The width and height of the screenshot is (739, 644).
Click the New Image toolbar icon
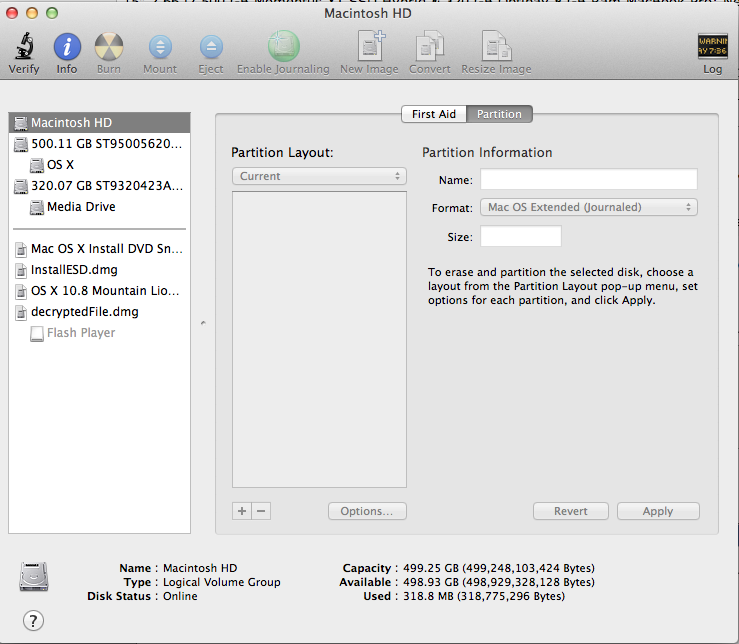370,46
